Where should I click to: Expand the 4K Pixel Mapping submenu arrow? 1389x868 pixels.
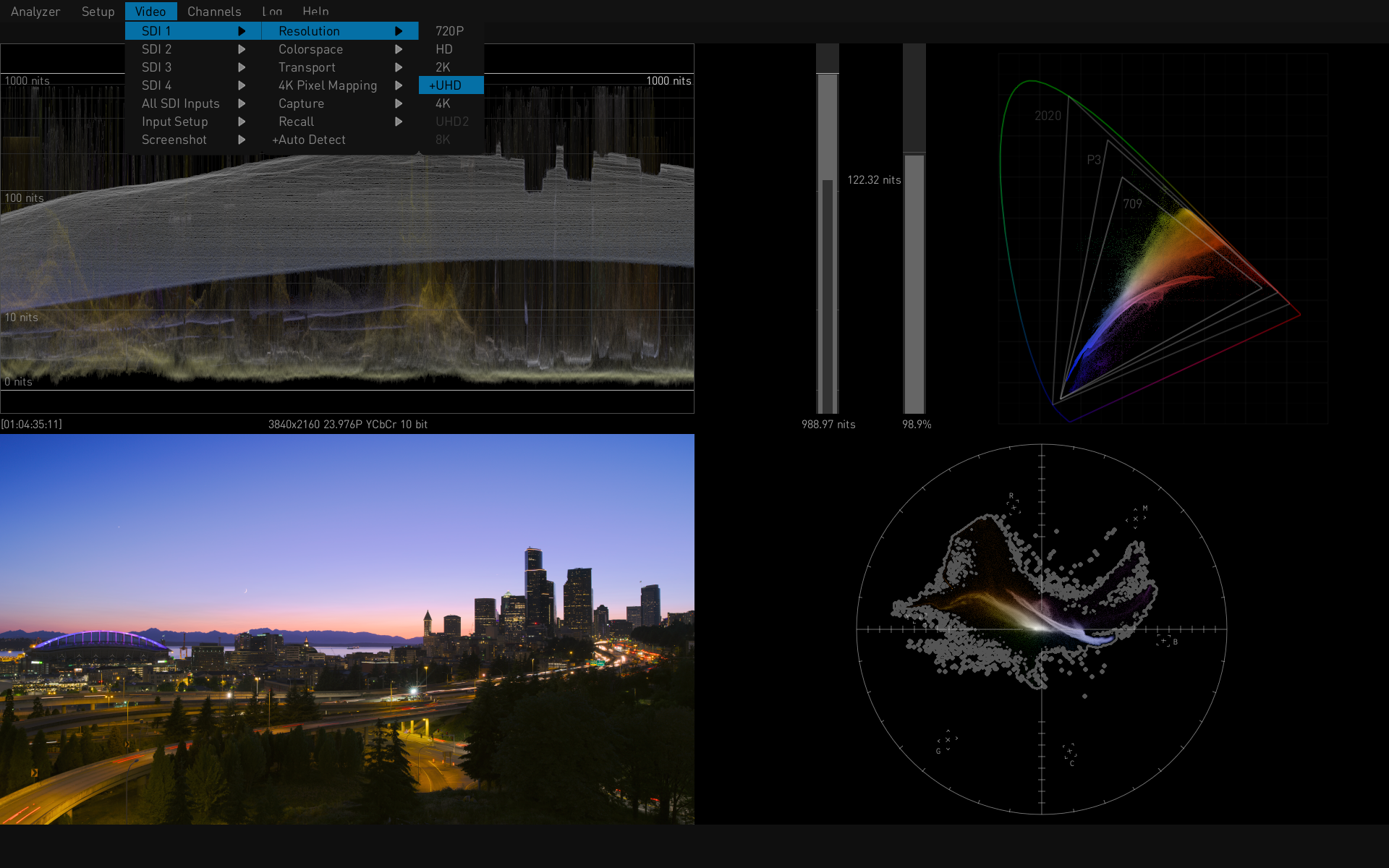click(399, 85)
